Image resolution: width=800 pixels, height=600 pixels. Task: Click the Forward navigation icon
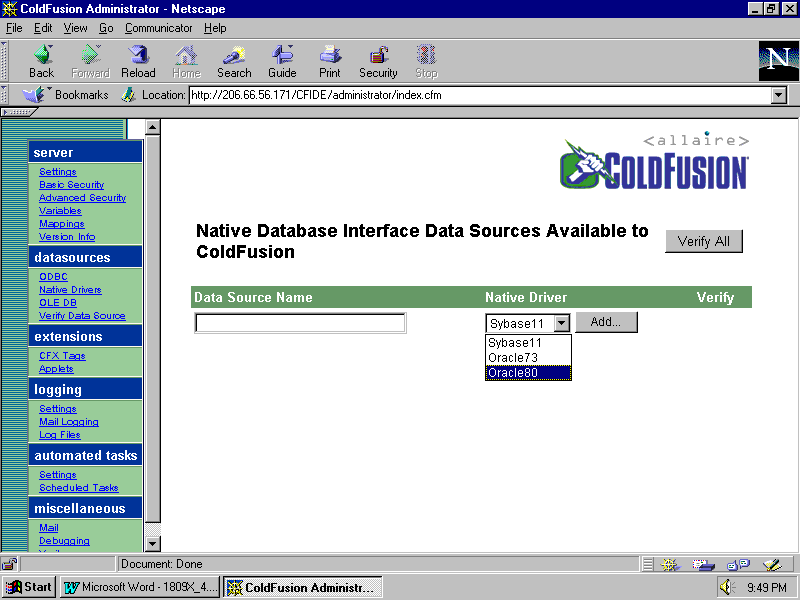(x=90, y=61)
